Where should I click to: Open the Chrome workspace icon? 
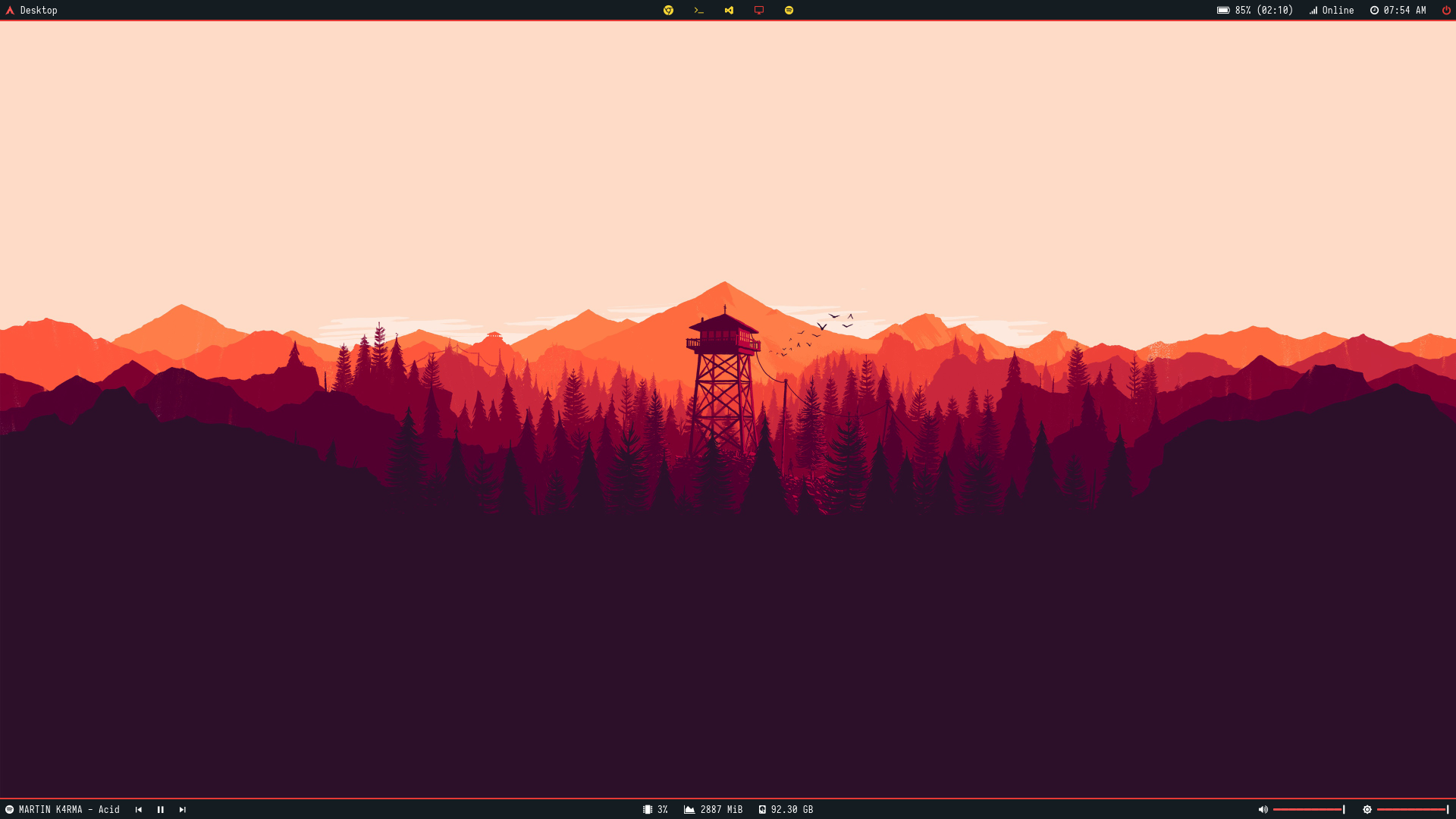[x=668, y=11]
